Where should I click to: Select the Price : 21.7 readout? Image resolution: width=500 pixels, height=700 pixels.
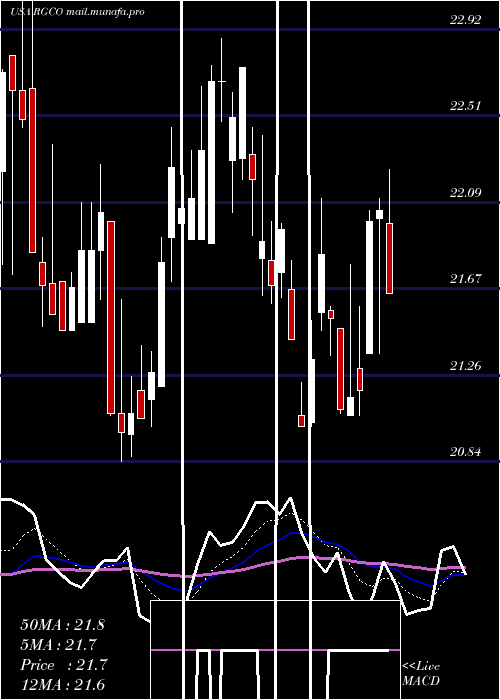pos(64,665)
